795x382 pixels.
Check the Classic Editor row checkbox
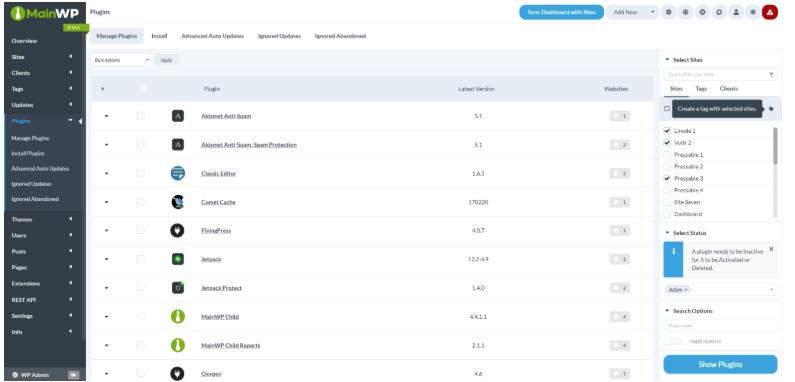tap(140, 173)
